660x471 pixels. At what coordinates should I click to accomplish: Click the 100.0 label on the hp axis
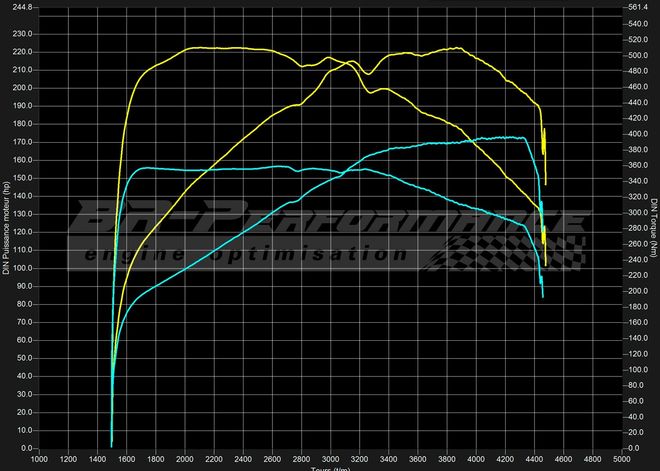(21, 268)
